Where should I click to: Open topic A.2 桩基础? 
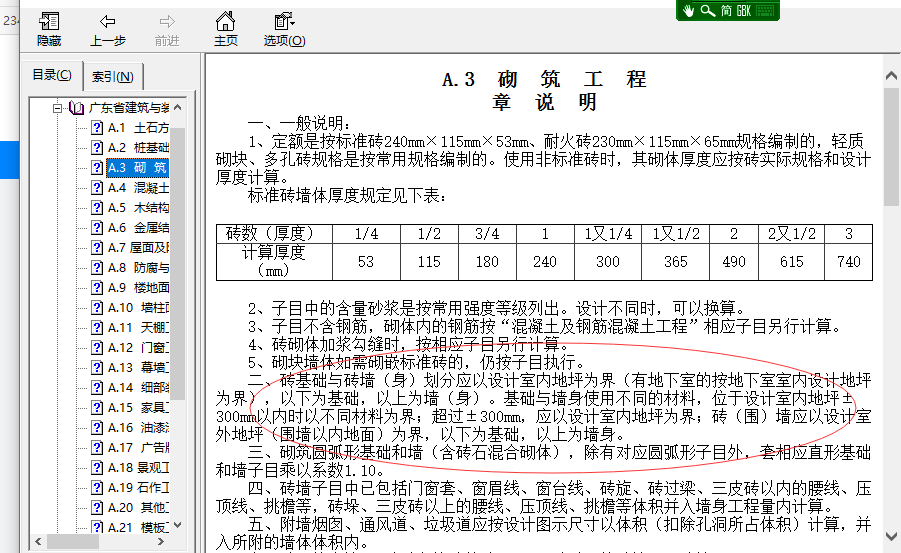click(x=138, y=148)
